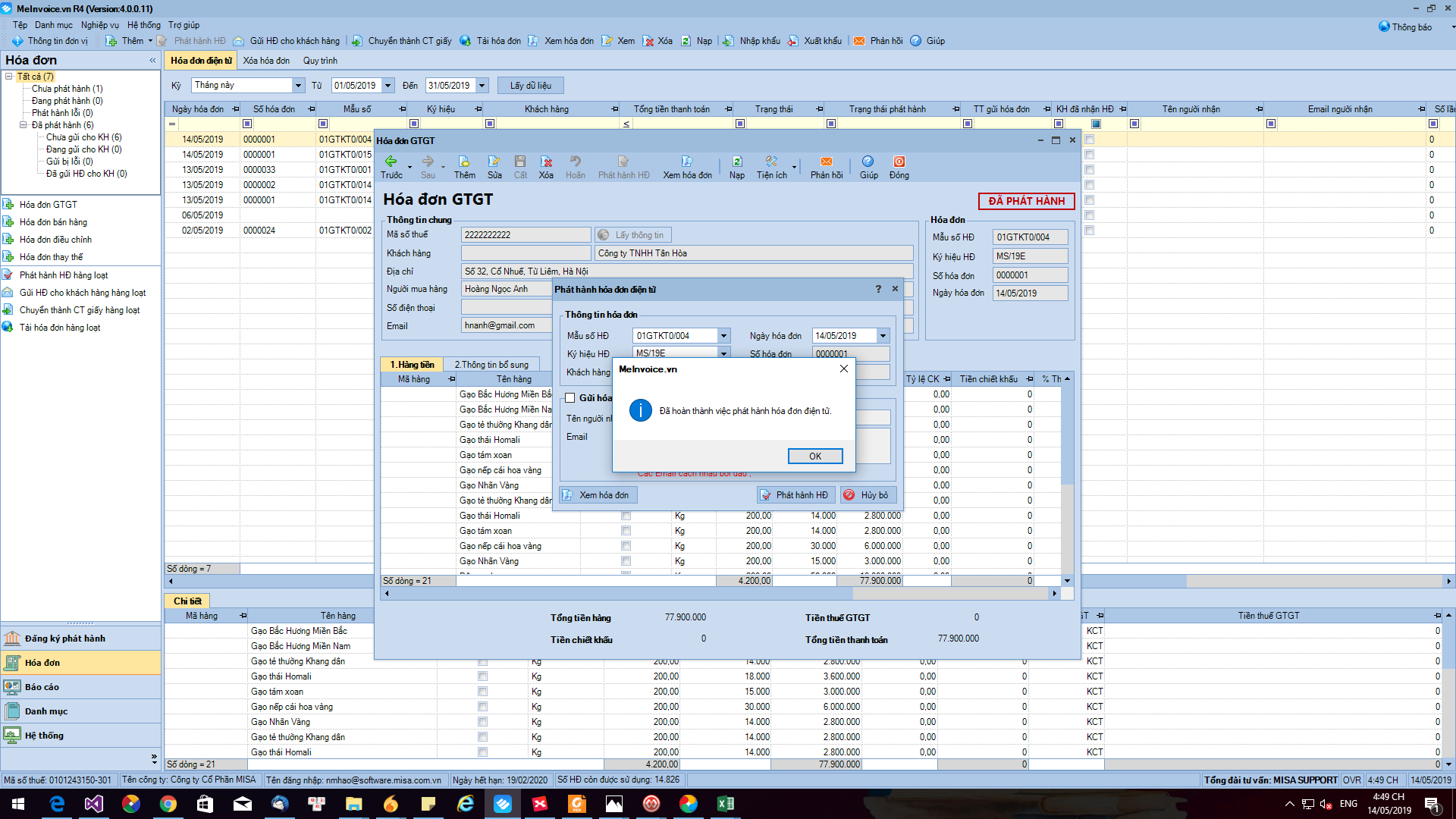
Task: Click the Sửa edit icon
Action: click(x=494, y=162)
